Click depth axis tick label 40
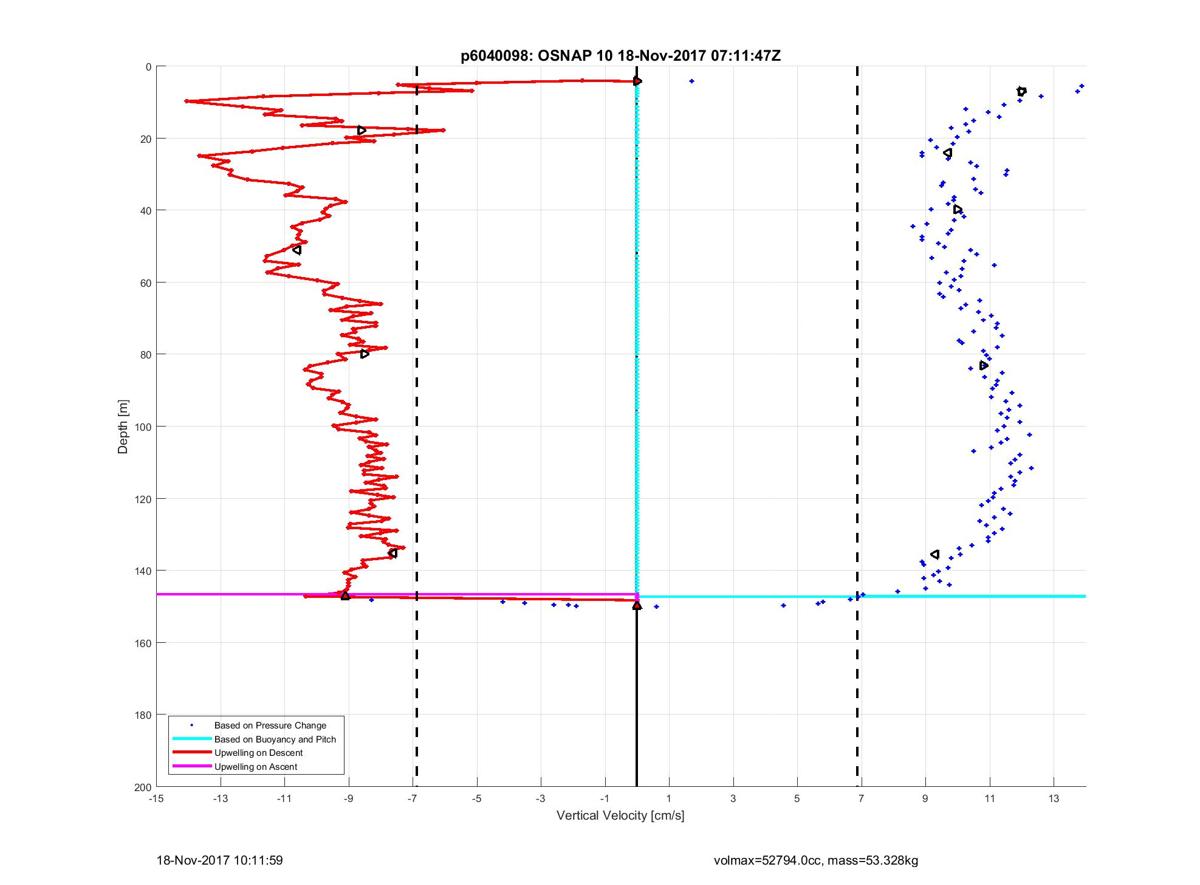This screenshot has width=1200, height=885. coord(144,211)
